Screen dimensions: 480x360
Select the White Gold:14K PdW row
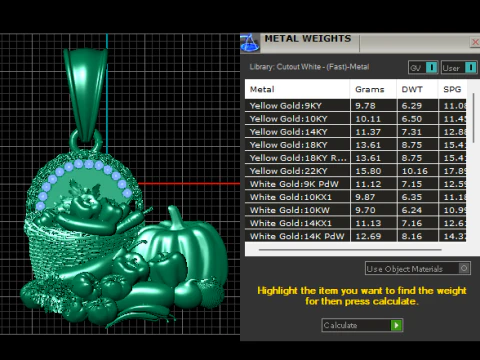click(x=356, y=236)
